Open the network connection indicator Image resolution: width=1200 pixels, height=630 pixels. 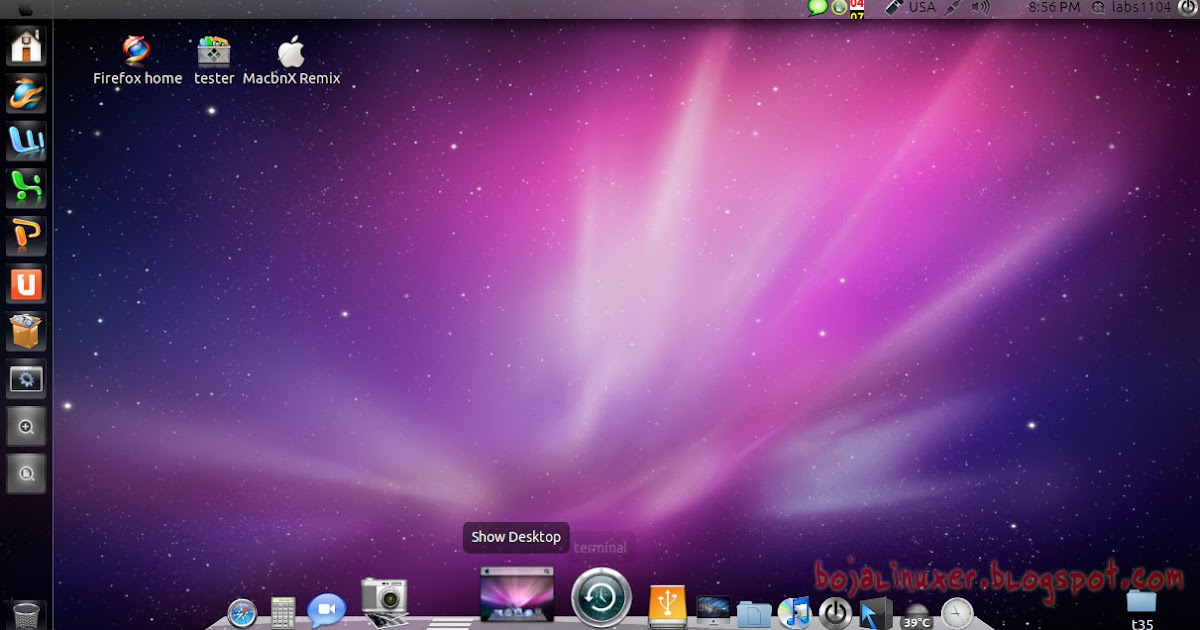(954, 7)
